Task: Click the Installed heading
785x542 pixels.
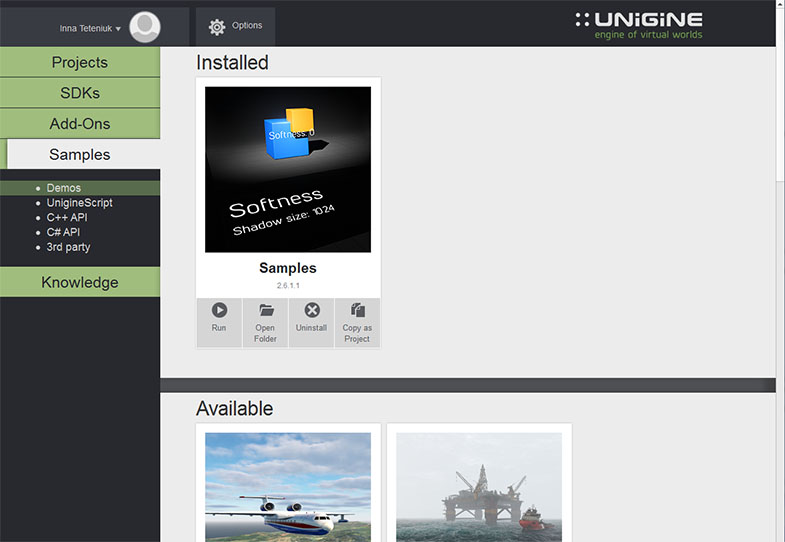Action: (x=232, y=63)
